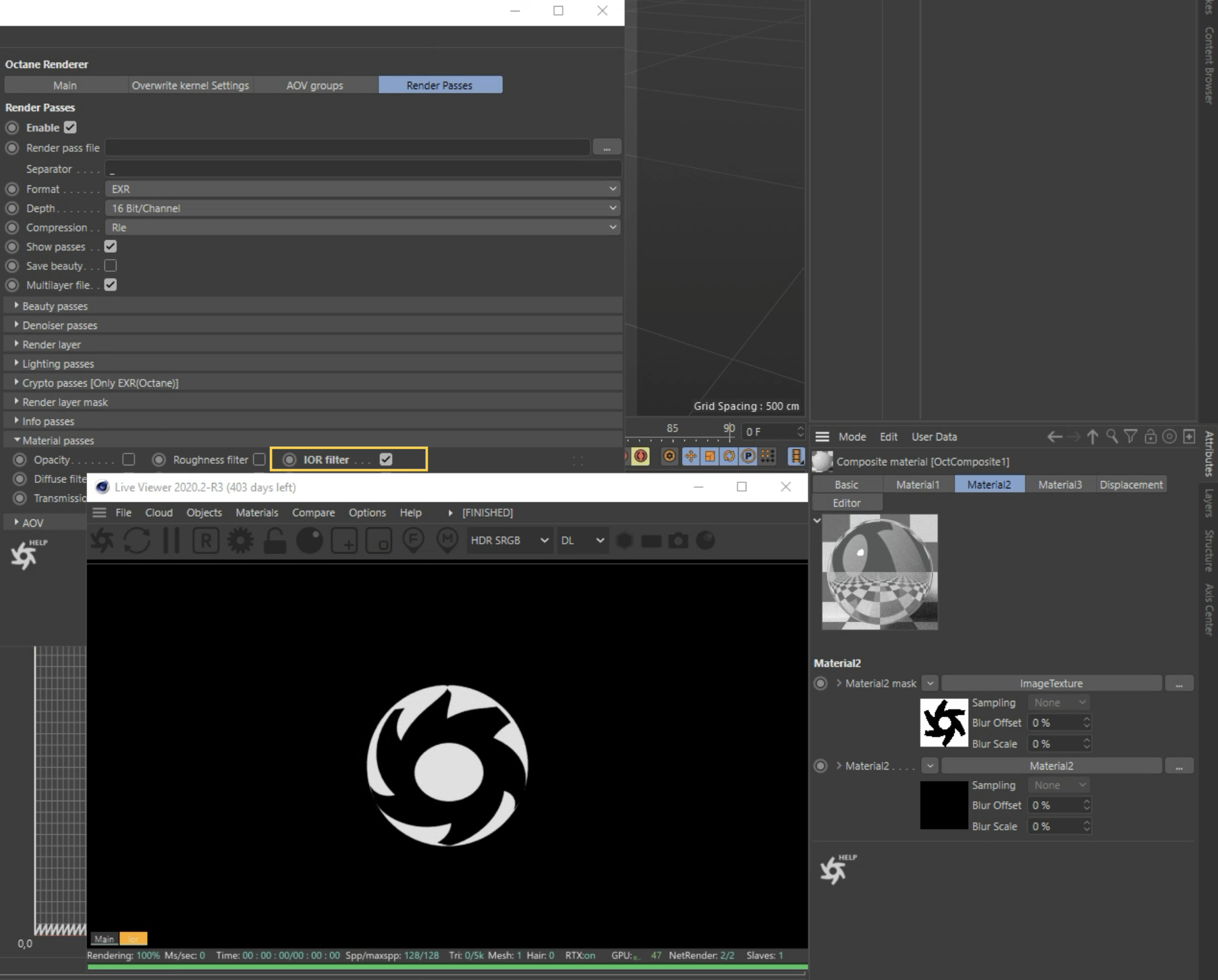Uncheck the Enable render passes checkbox
The height and width of the screenshot is (980, 1218).
pyautogui.click(x=70, y=127)
